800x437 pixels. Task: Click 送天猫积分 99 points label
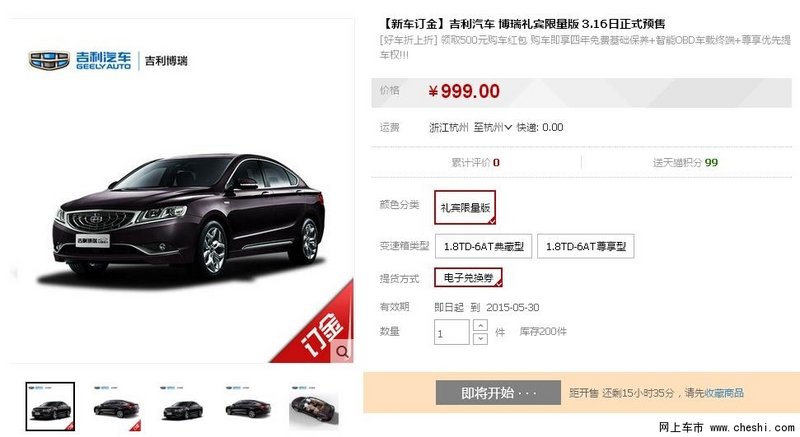(685, 163)
